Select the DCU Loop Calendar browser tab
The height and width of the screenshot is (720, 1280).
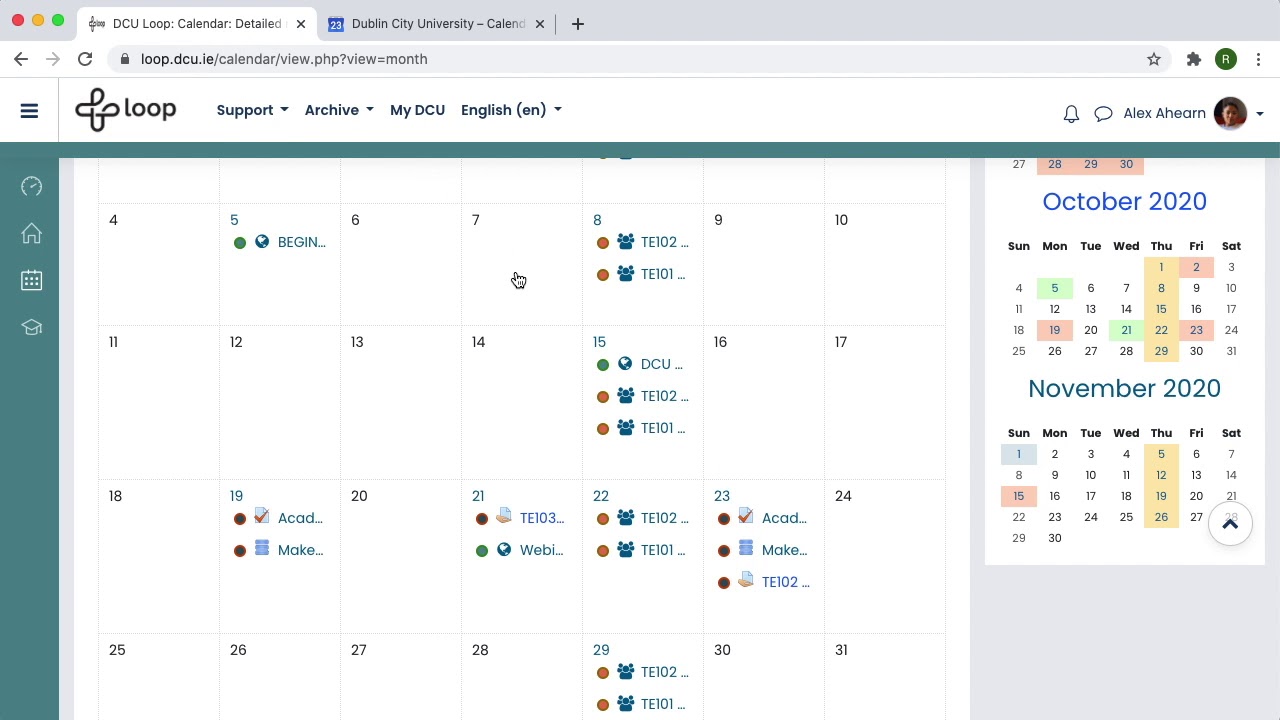[x=197, y=24]
